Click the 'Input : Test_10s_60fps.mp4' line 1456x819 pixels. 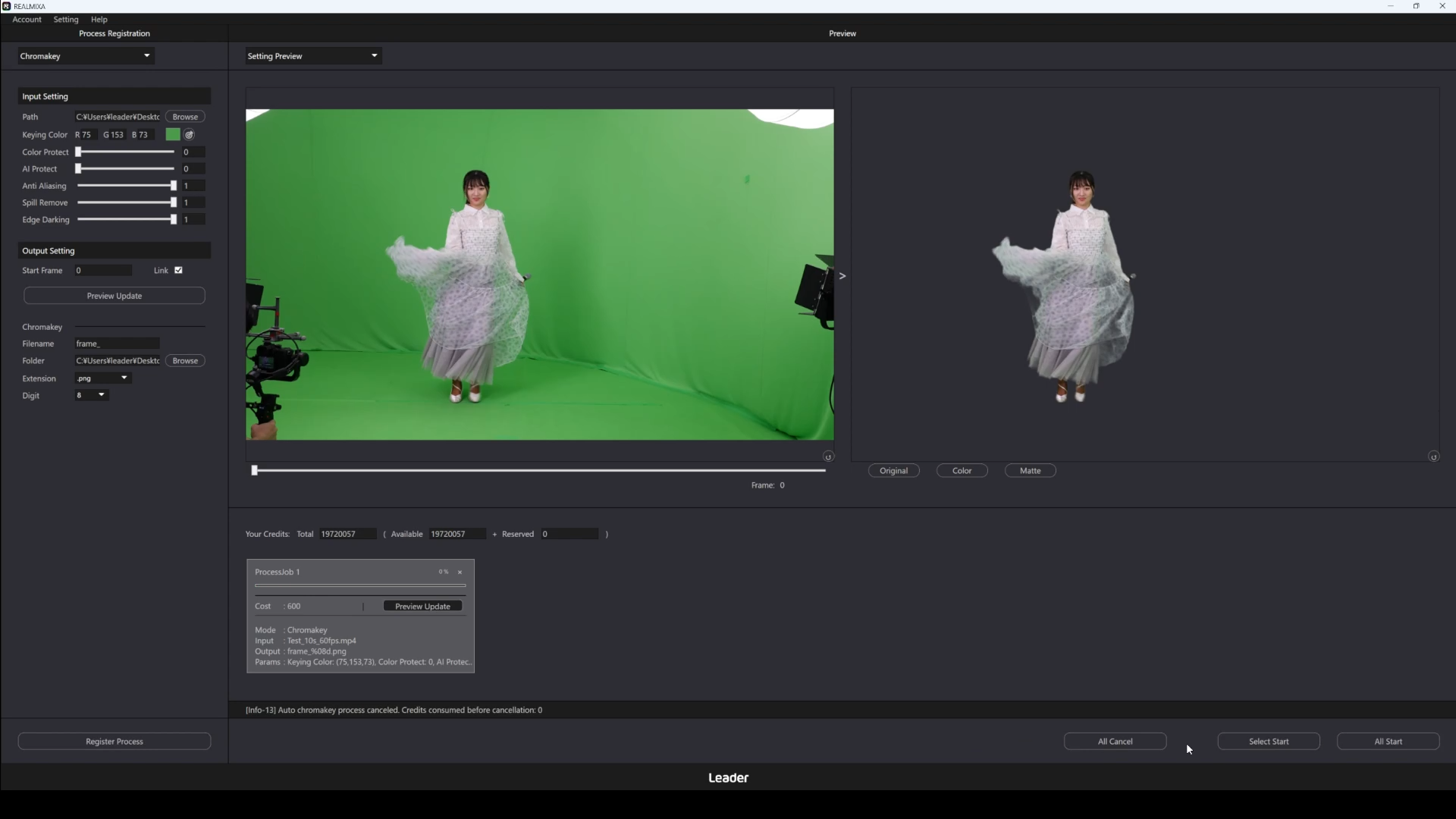tap(306, 642)
